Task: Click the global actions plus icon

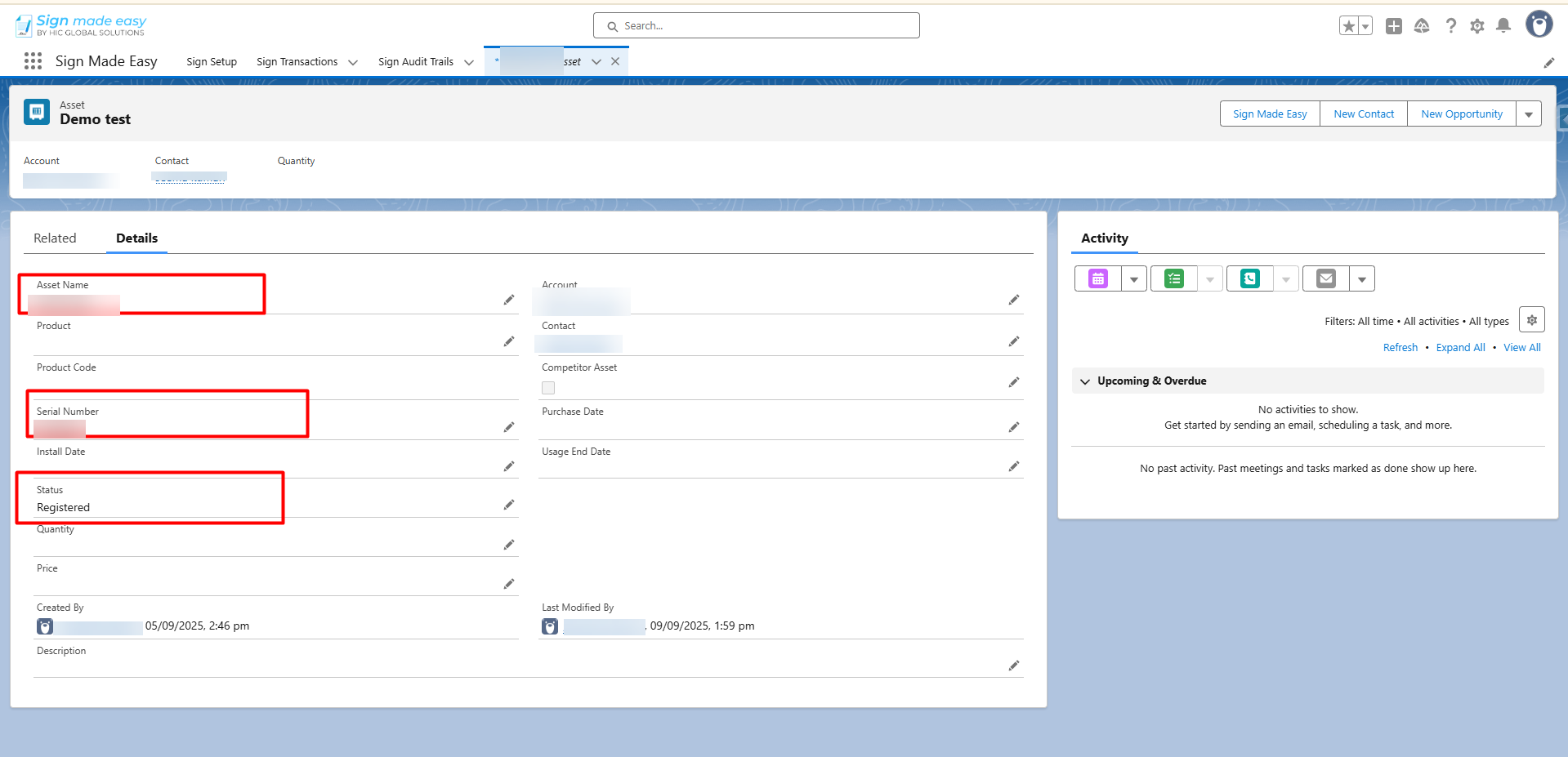Action: [x=1394, y=26]
